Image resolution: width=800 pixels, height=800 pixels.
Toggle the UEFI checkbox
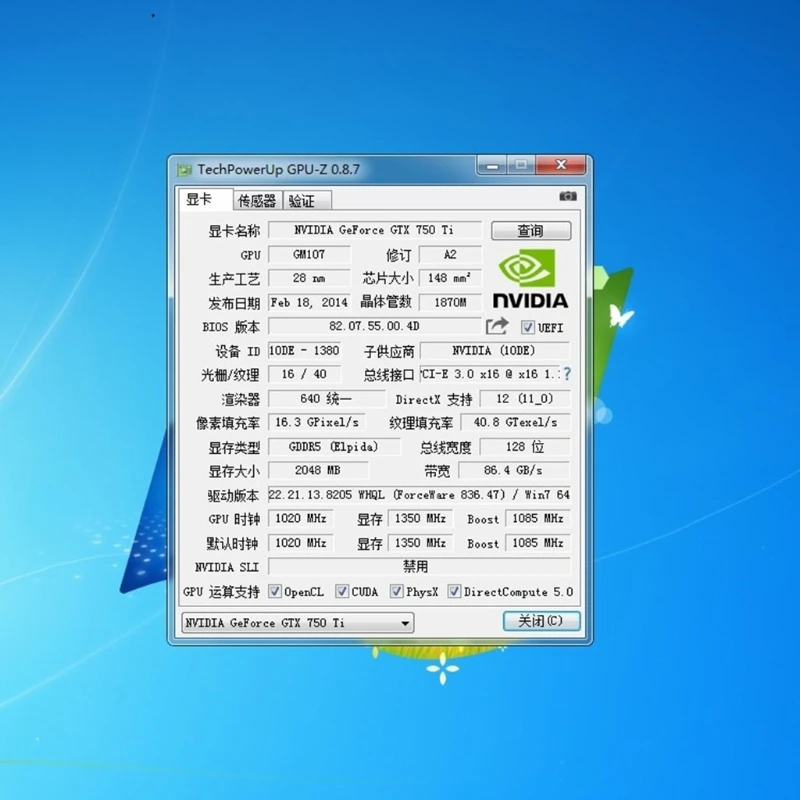[x=527, y=327]
